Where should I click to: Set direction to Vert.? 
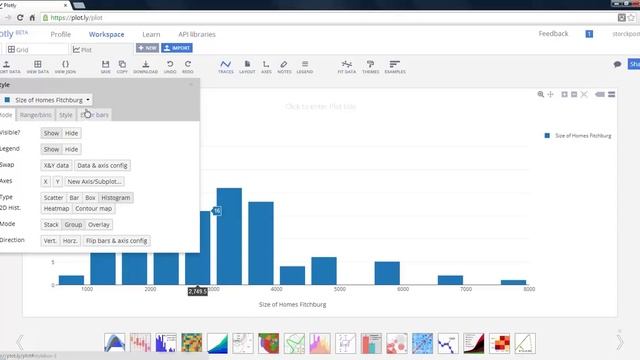point(50,241)
